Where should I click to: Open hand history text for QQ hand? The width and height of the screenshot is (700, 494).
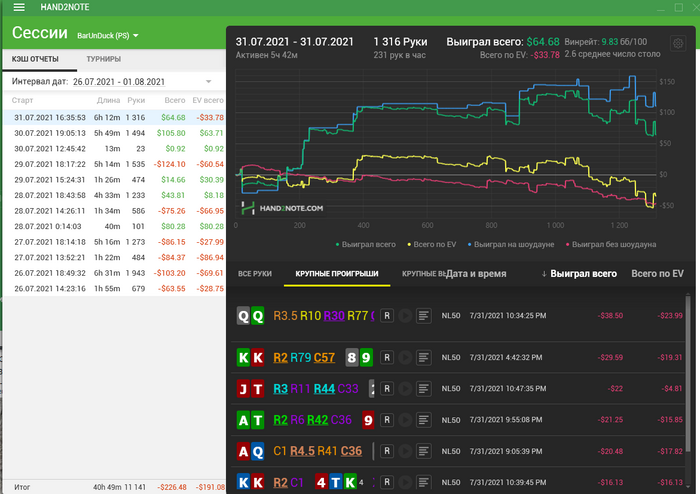(x=424, y=316)
